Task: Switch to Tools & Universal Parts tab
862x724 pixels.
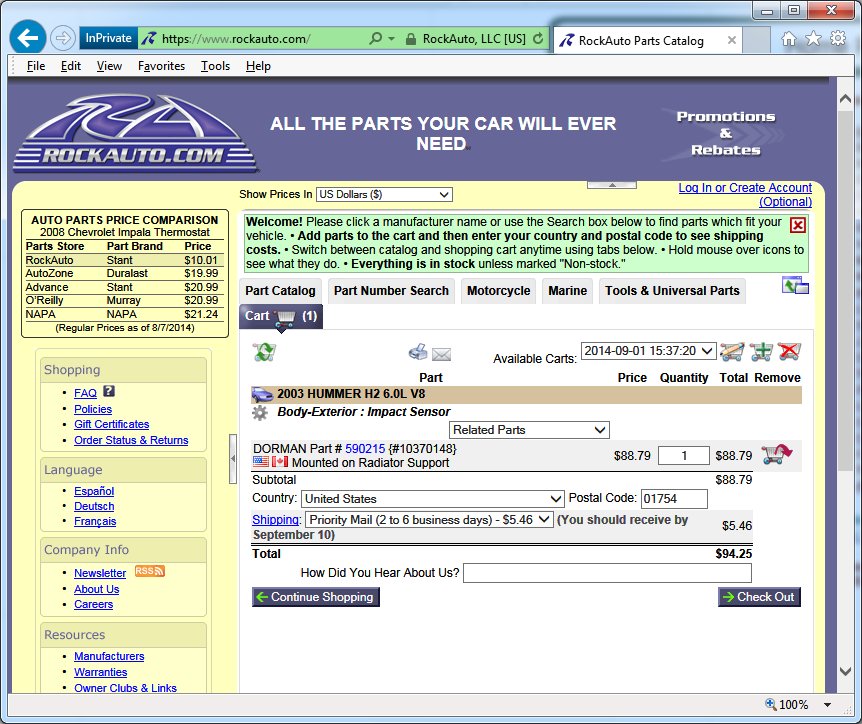Action: (672, 291)
